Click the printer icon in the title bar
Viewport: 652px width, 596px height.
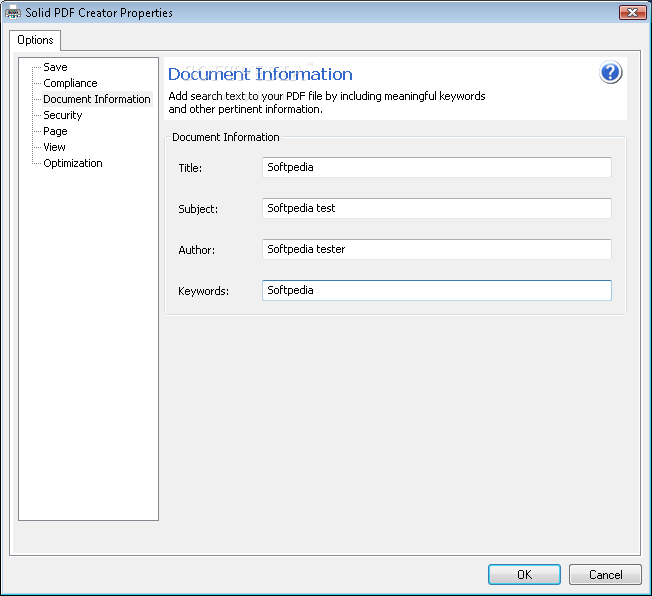12,12
